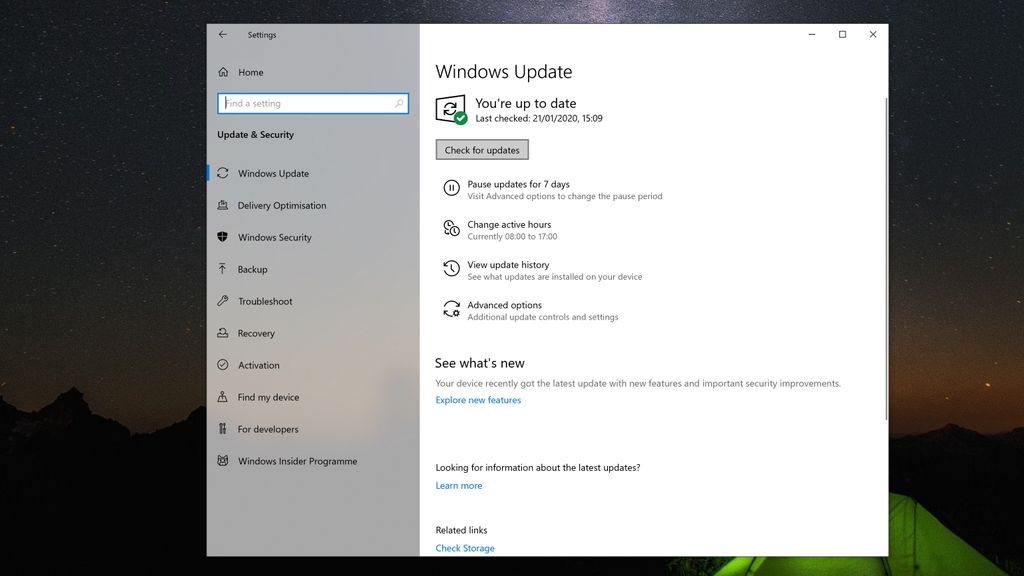Click the Check Storage link
Screen dimensions: 1024x576
pyautogui.click(x=464, y=547)
